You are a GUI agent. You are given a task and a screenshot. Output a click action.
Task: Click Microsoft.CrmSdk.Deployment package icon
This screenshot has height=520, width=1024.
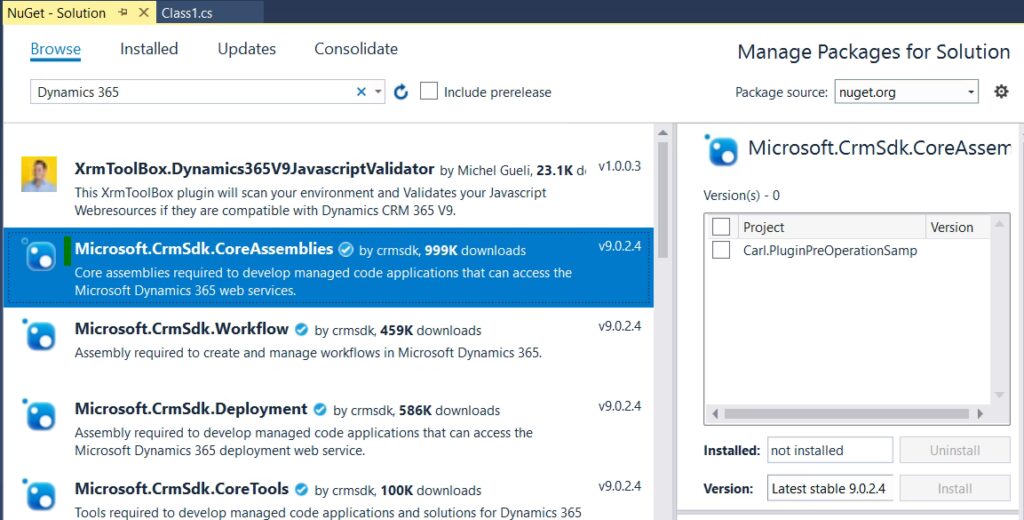click(x=39, y=414)
